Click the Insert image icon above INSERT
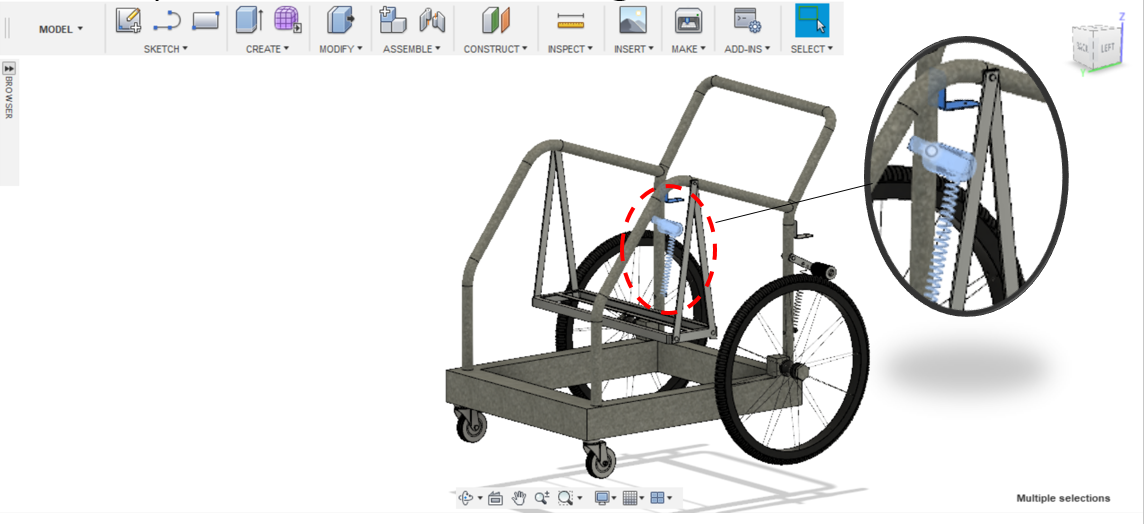The width and height of the screenshot is (1144, 524). click(633, 20)
